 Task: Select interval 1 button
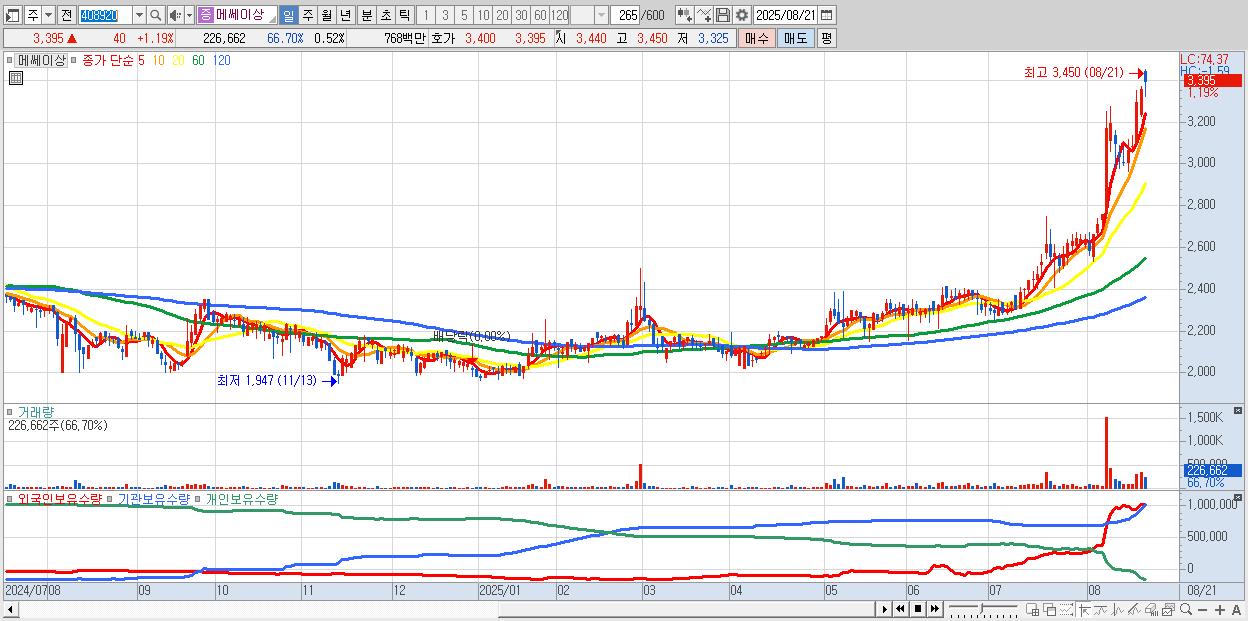click(x=425, y=15)
